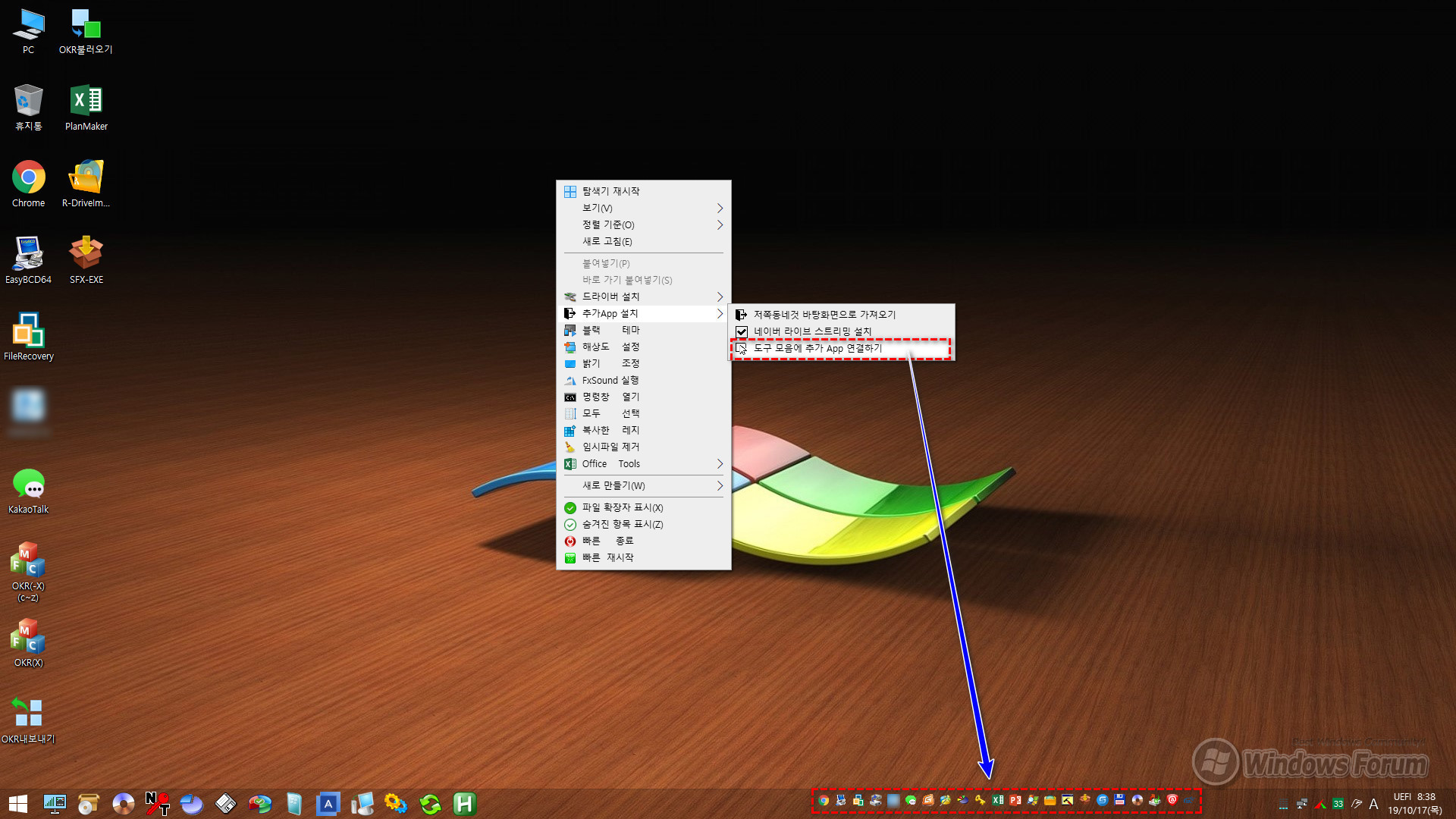Open the blue Acronis 'A' taskbar icon
The image size is (1456, 819).
pos(328,804)
